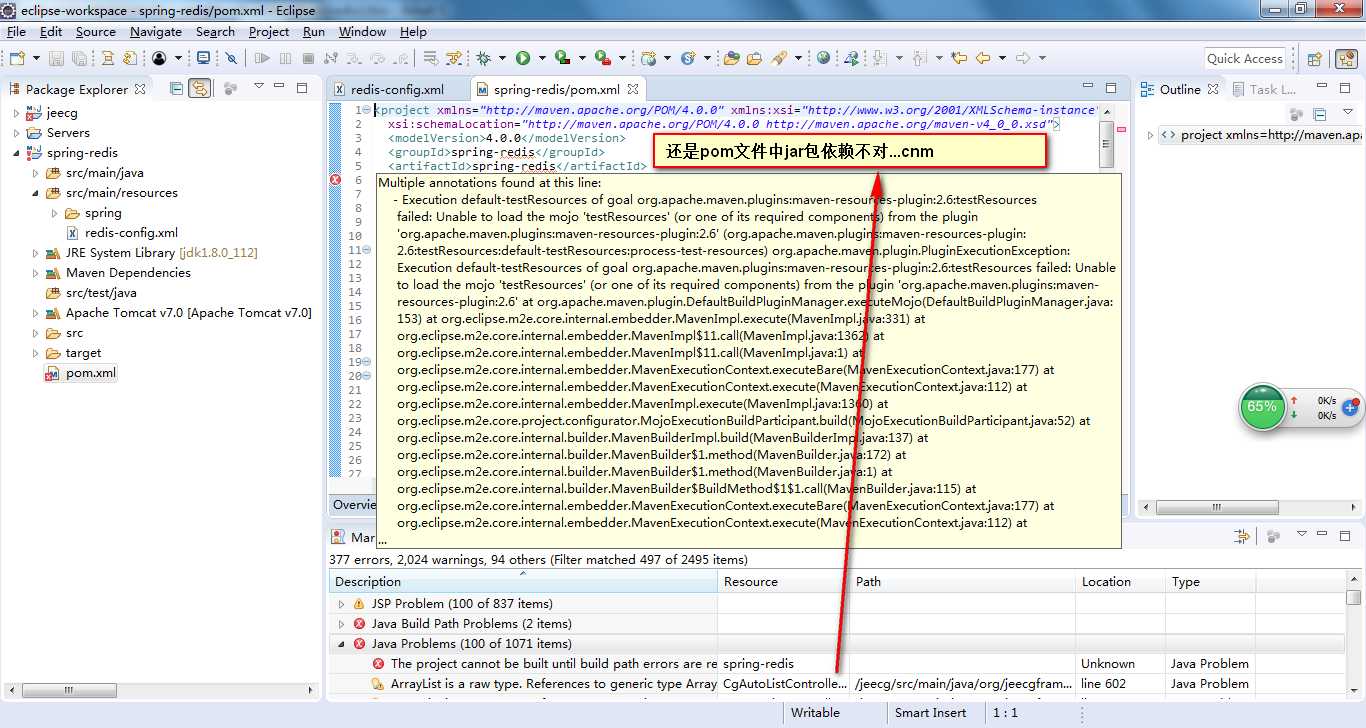Click the person profile toolbar icon
1366x728 pixels.
(159, 58)
